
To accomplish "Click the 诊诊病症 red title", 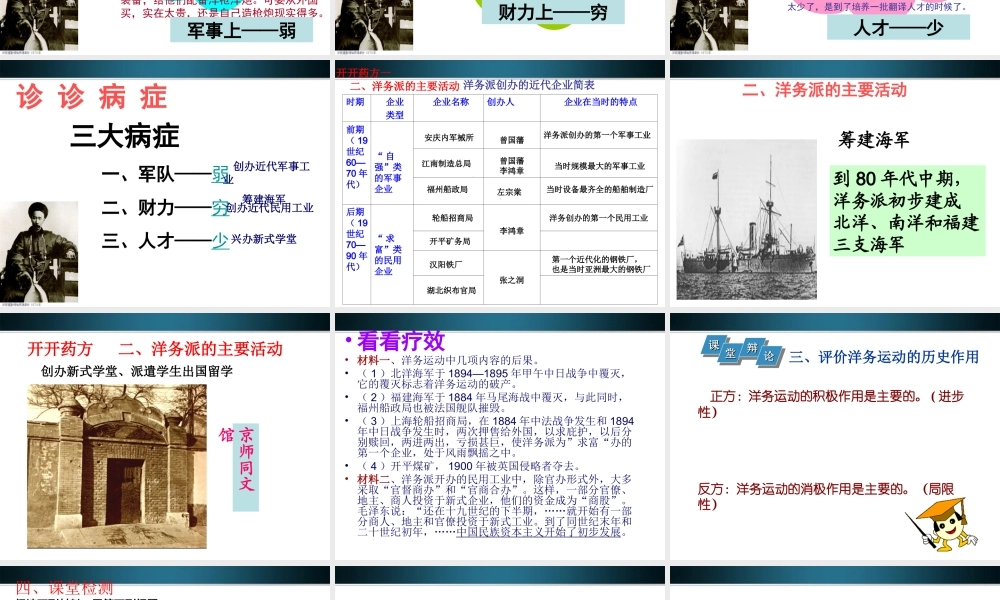I will click(92, 97).
